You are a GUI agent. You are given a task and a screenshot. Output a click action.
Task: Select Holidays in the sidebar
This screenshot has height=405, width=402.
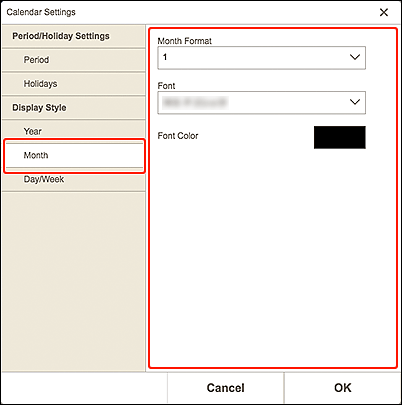point(74,84)
